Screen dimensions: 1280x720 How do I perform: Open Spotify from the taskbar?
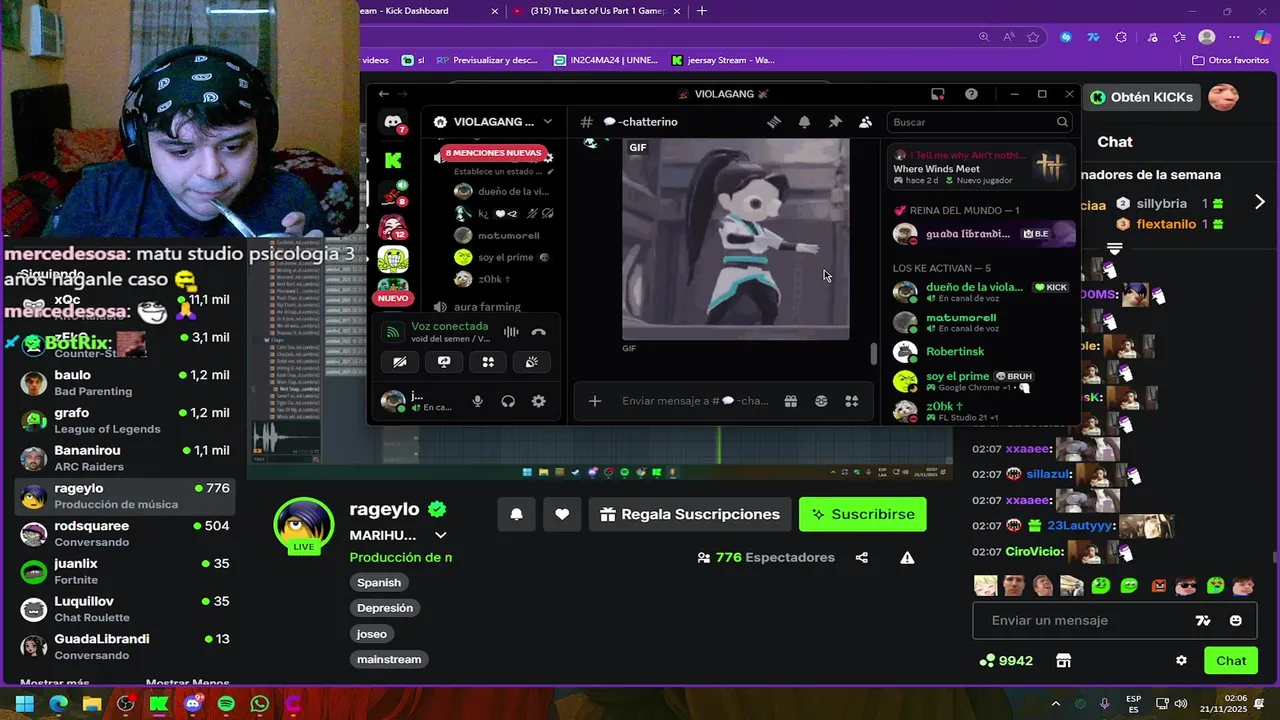pos(226,704)
